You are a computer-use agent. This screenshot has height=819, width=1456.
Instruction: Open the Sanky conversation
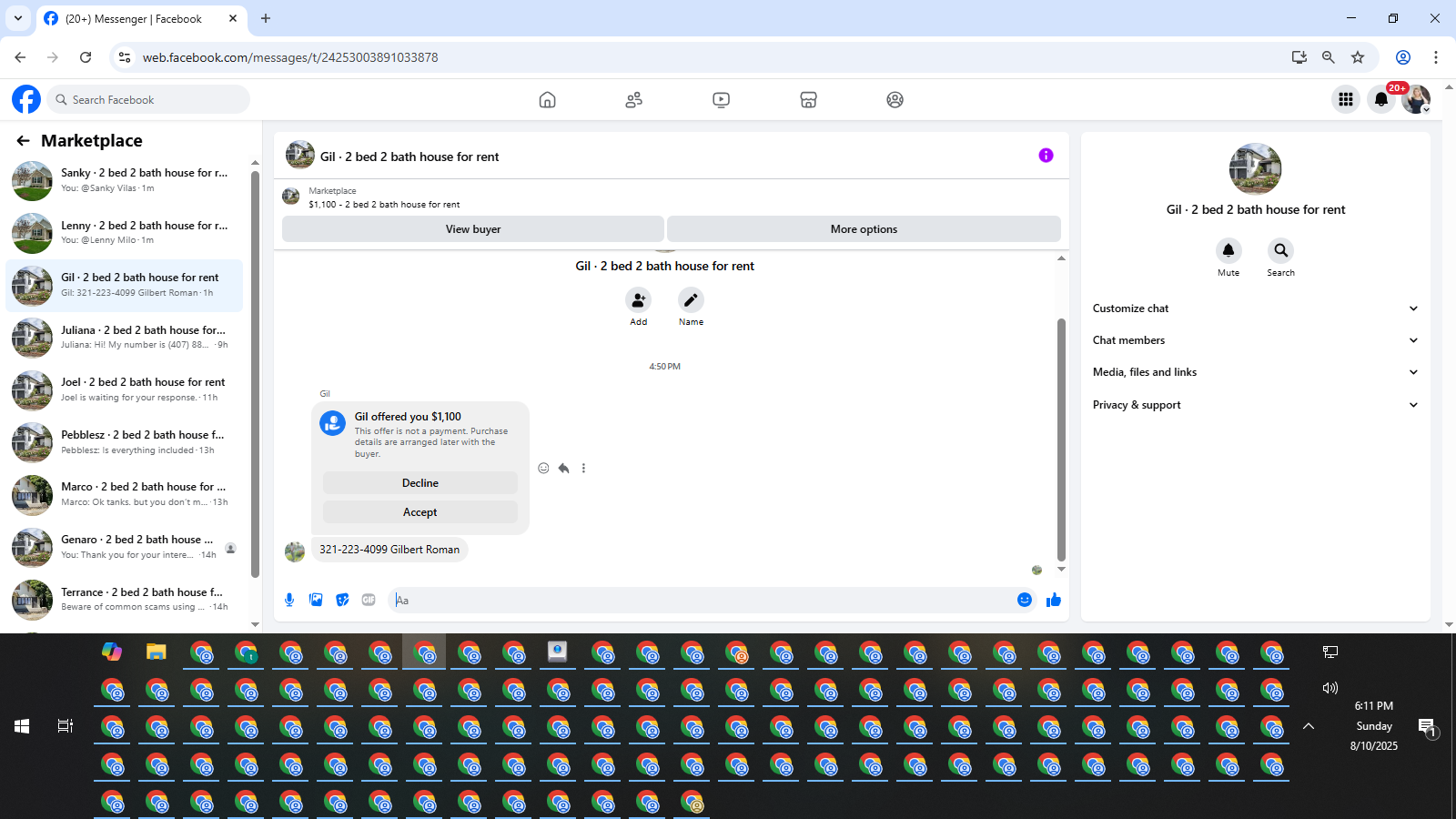[x=125, y=180]
